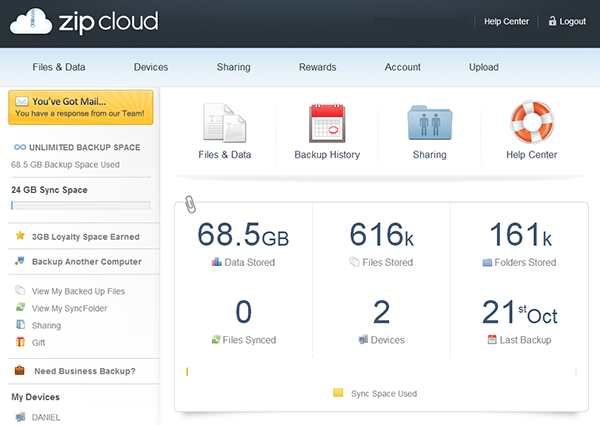Click the Files Stored pages icon

tap(355, 262)
